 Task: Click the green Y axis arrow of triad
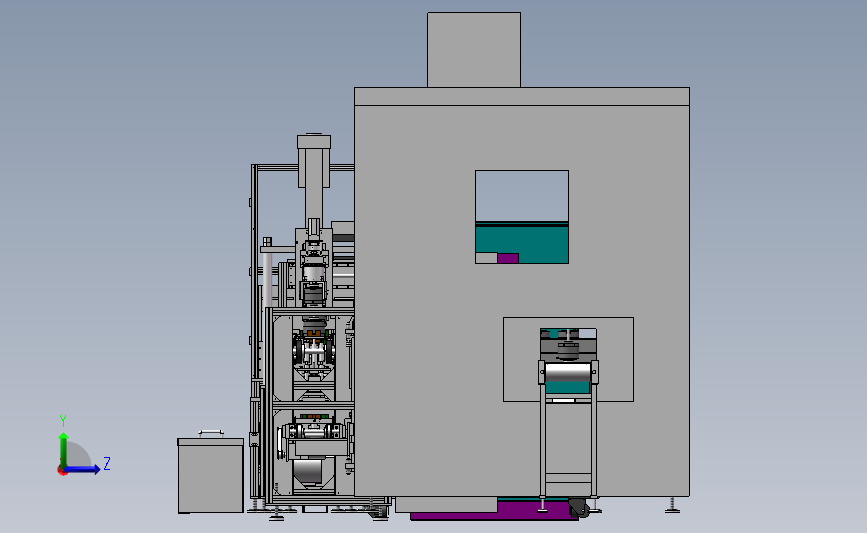(64, 449)
